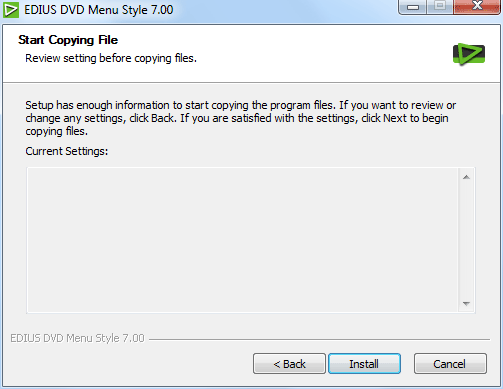Close the setup window with X
Viewport: 503px width, 389px height.
(477, 7)
